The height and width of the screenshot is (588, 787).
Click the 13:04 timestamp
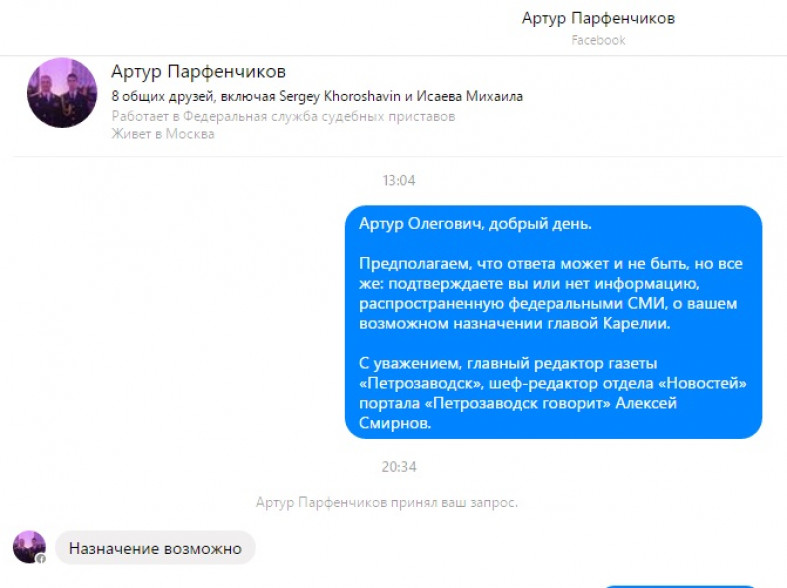[398, 181]
